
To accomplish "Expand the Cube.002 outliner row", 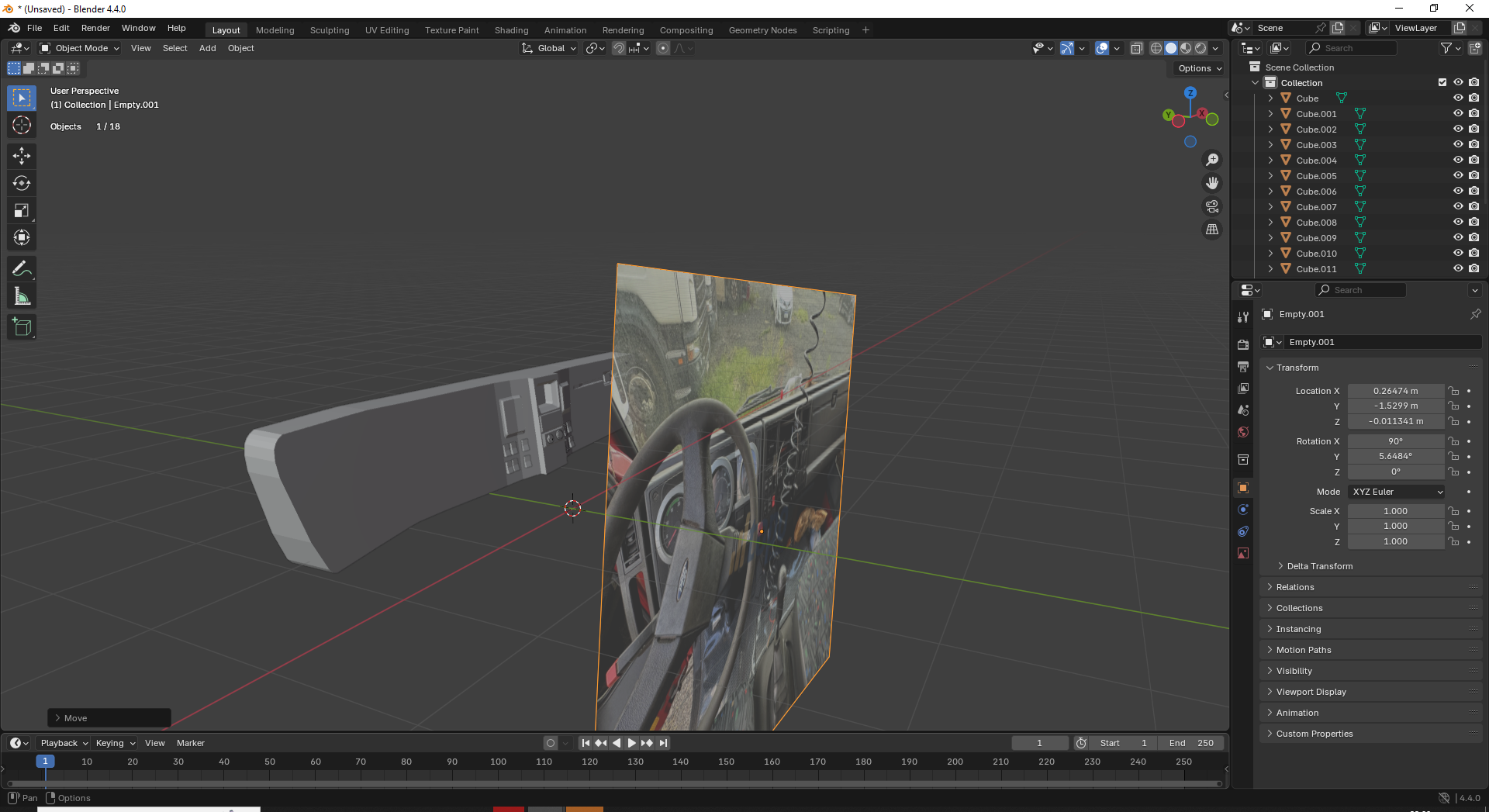I will click(1270, 130).
